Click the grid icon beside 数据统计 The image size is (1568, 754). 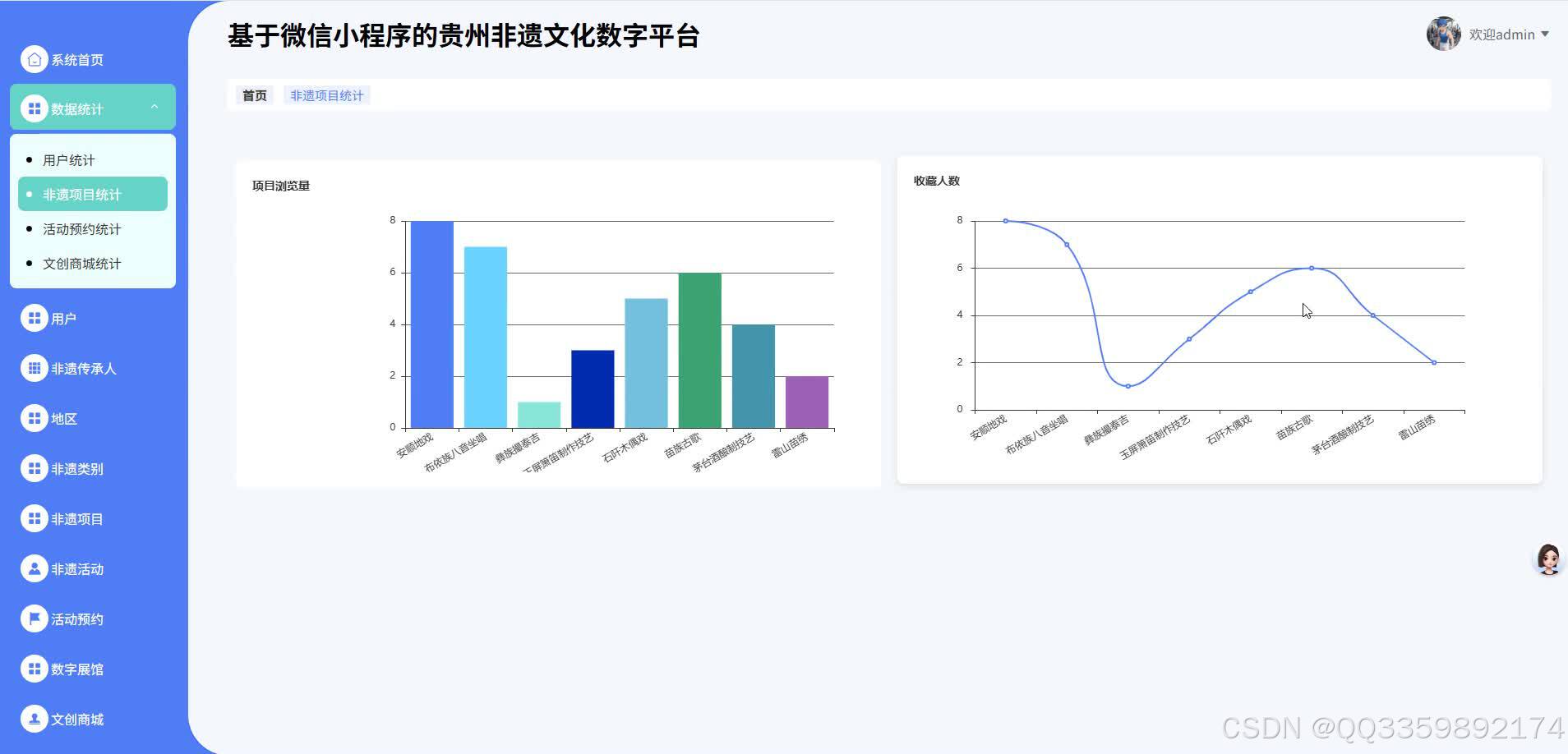coord(34,108)
